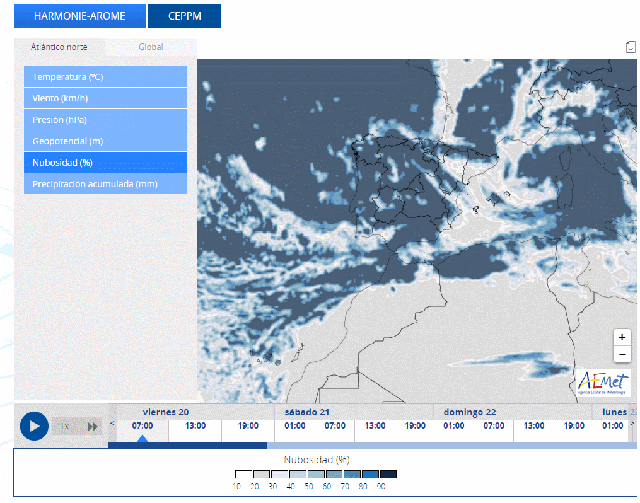The width and height of the screenshot is (640, 503).
Task: Switch to HARMONIE-AROME model tab
Action: tap(80, 16)
